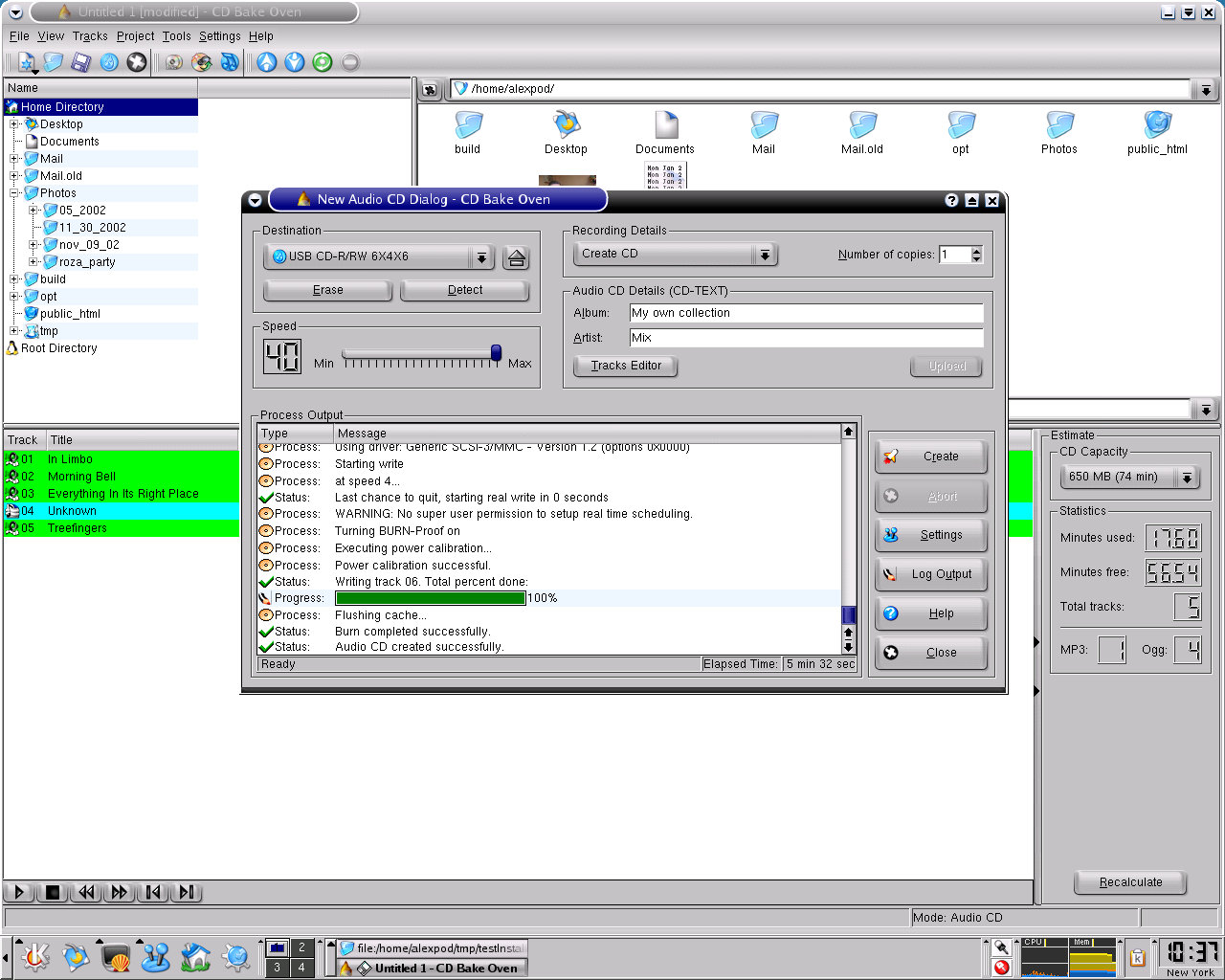1225x980 pixels.
Task: Open the Tracks menu
Action: point(90,36)
